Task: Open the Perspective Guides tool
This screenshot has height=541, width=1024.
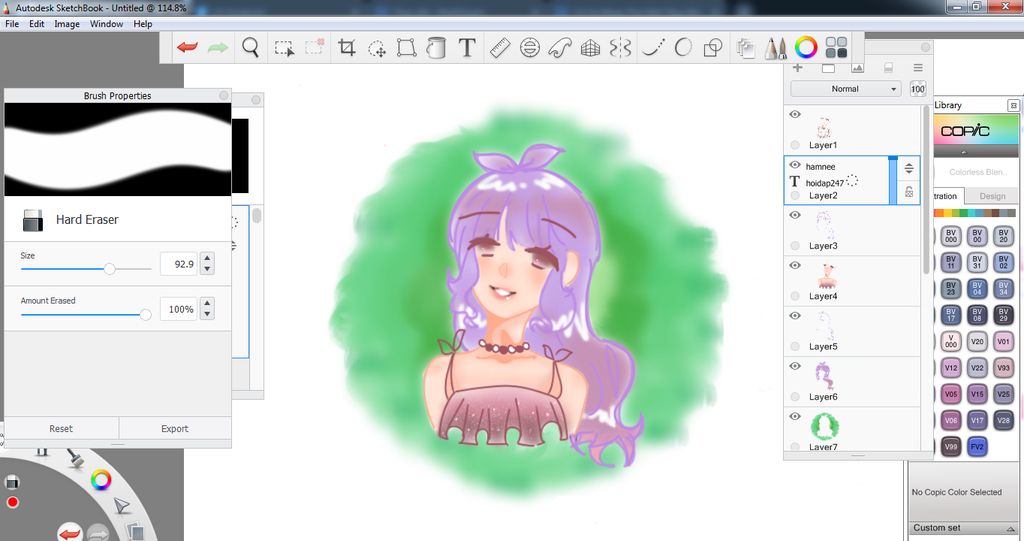Action: tap(590, 48)
